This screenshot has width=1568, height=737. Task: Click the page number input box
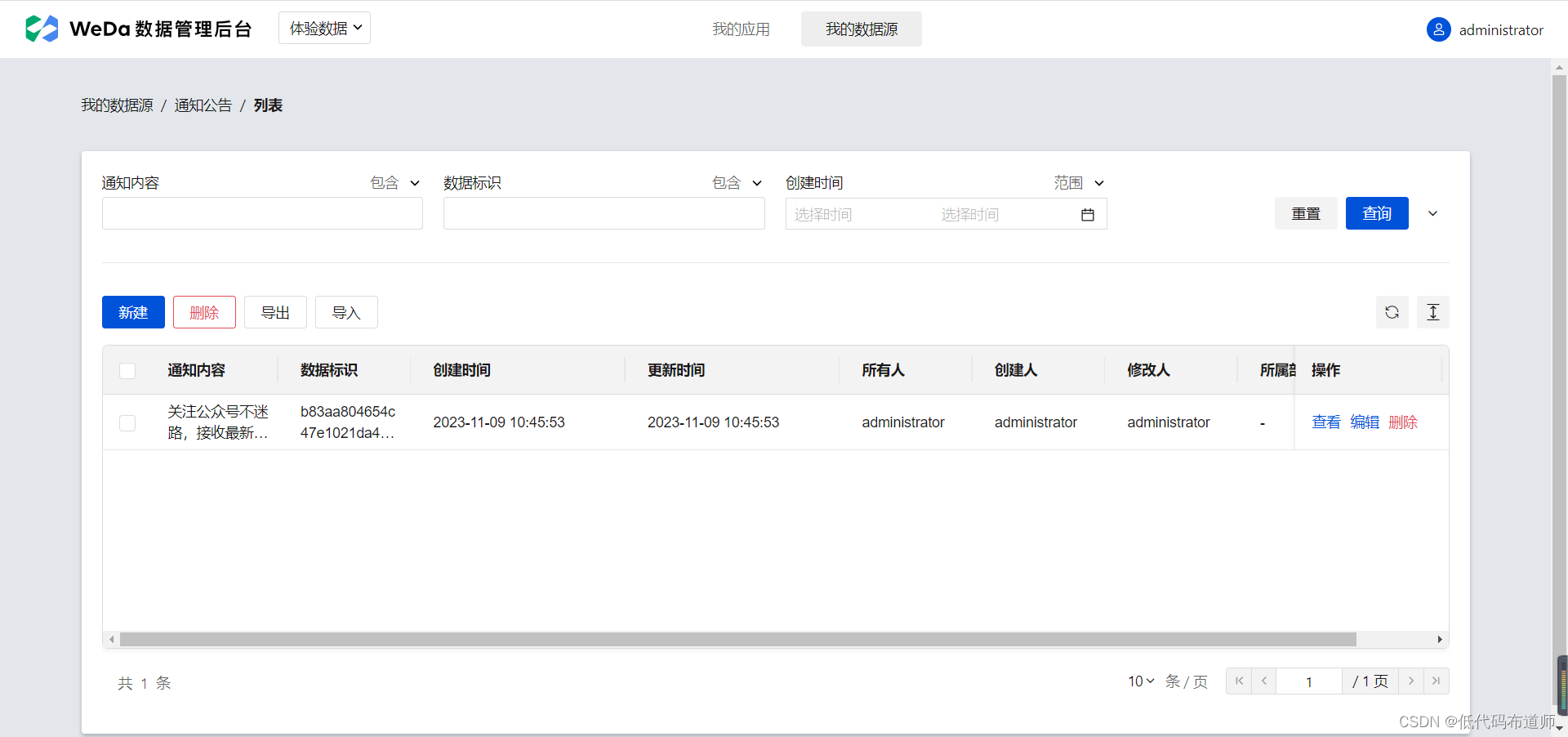[1309, 681]
